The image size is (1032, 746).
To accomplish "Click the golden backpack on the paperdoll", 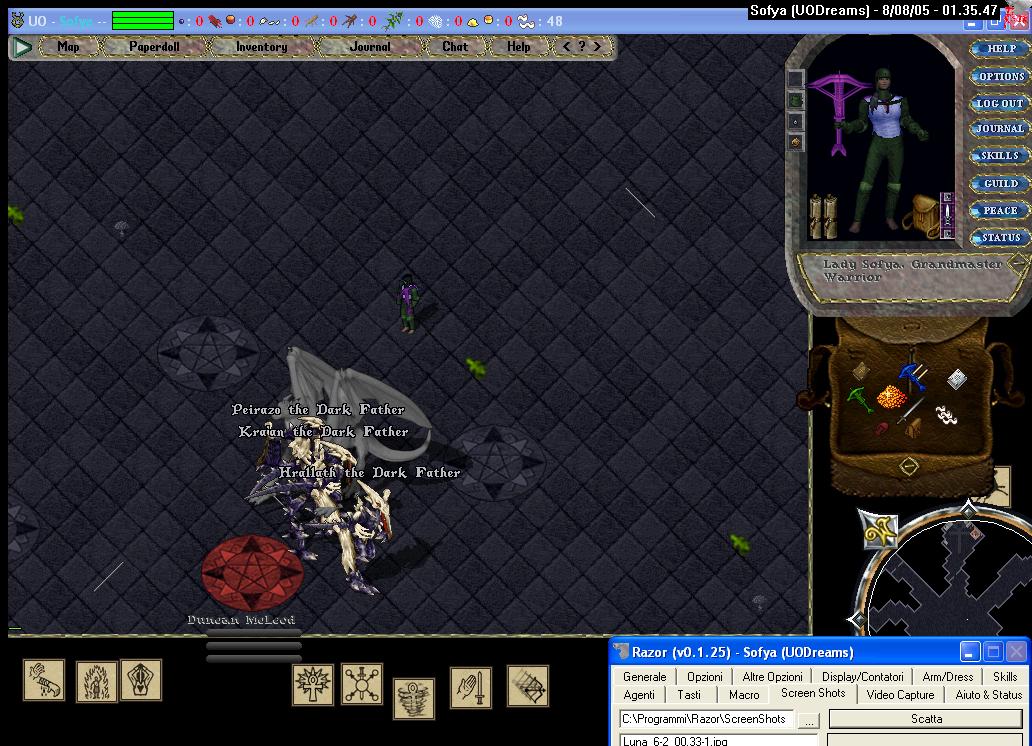I will click(x=921, y=214).
